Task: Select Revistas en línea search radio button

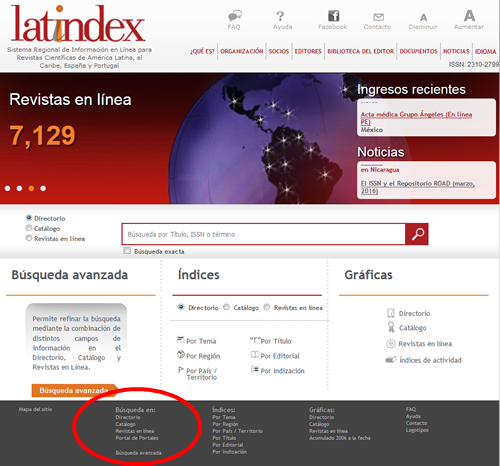Action: (x=29, y=238)
